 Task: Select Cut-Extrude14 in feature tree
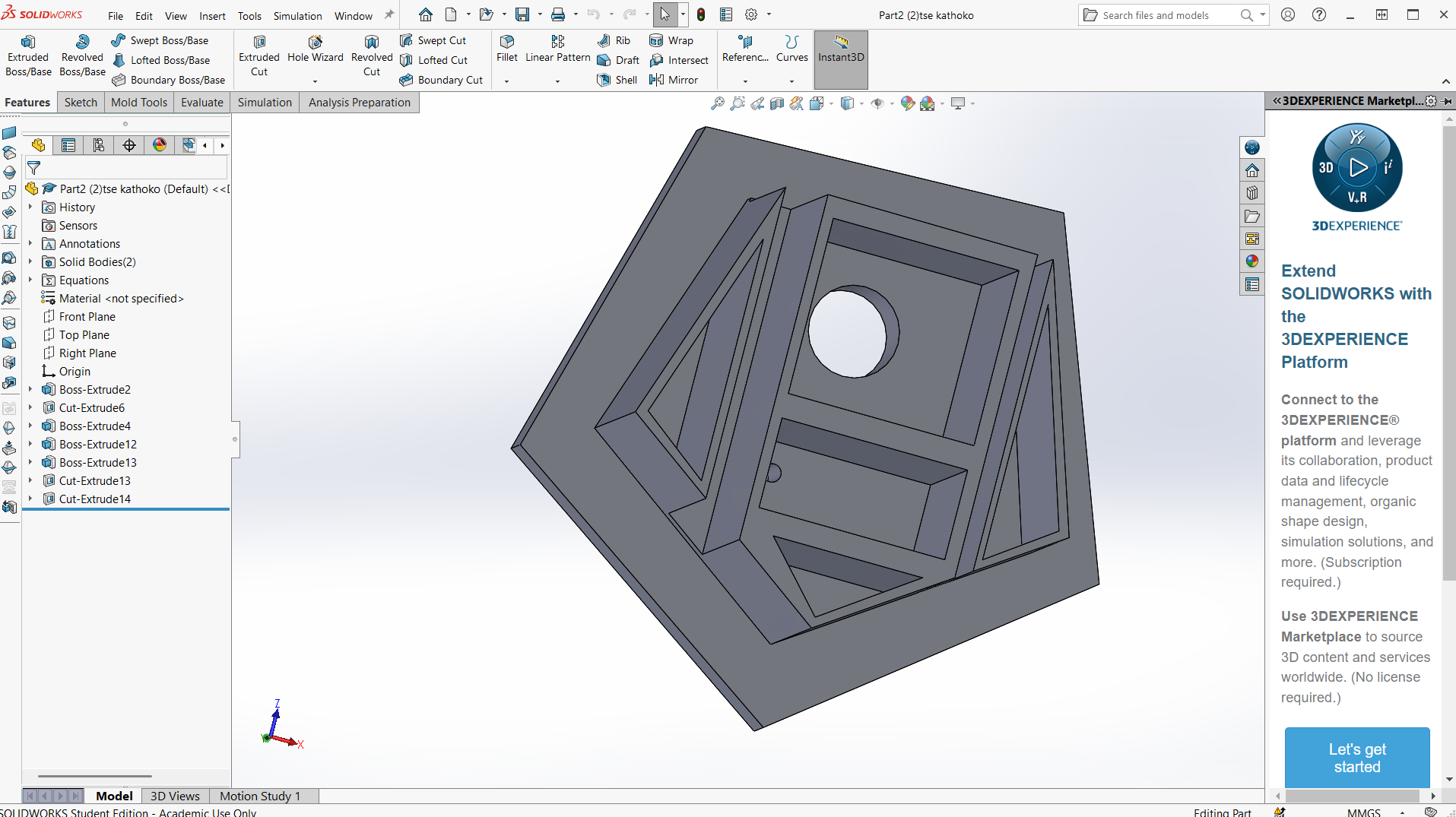click(95, 499)
